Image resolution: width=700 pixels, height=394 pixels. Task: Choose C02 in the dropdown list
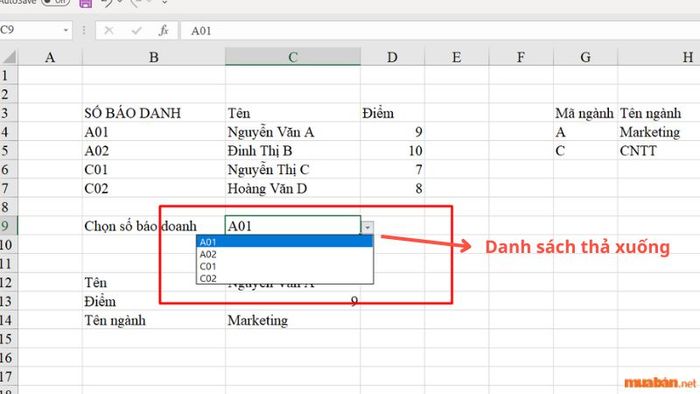click(x=285, y=278)
